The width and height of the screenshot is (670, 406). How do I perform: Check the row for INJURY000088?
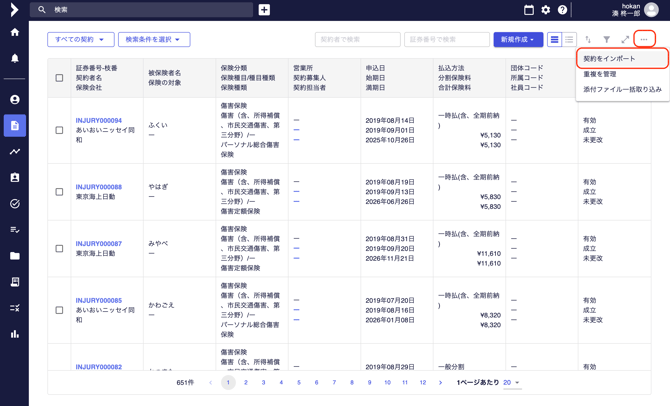click(59, 192)
